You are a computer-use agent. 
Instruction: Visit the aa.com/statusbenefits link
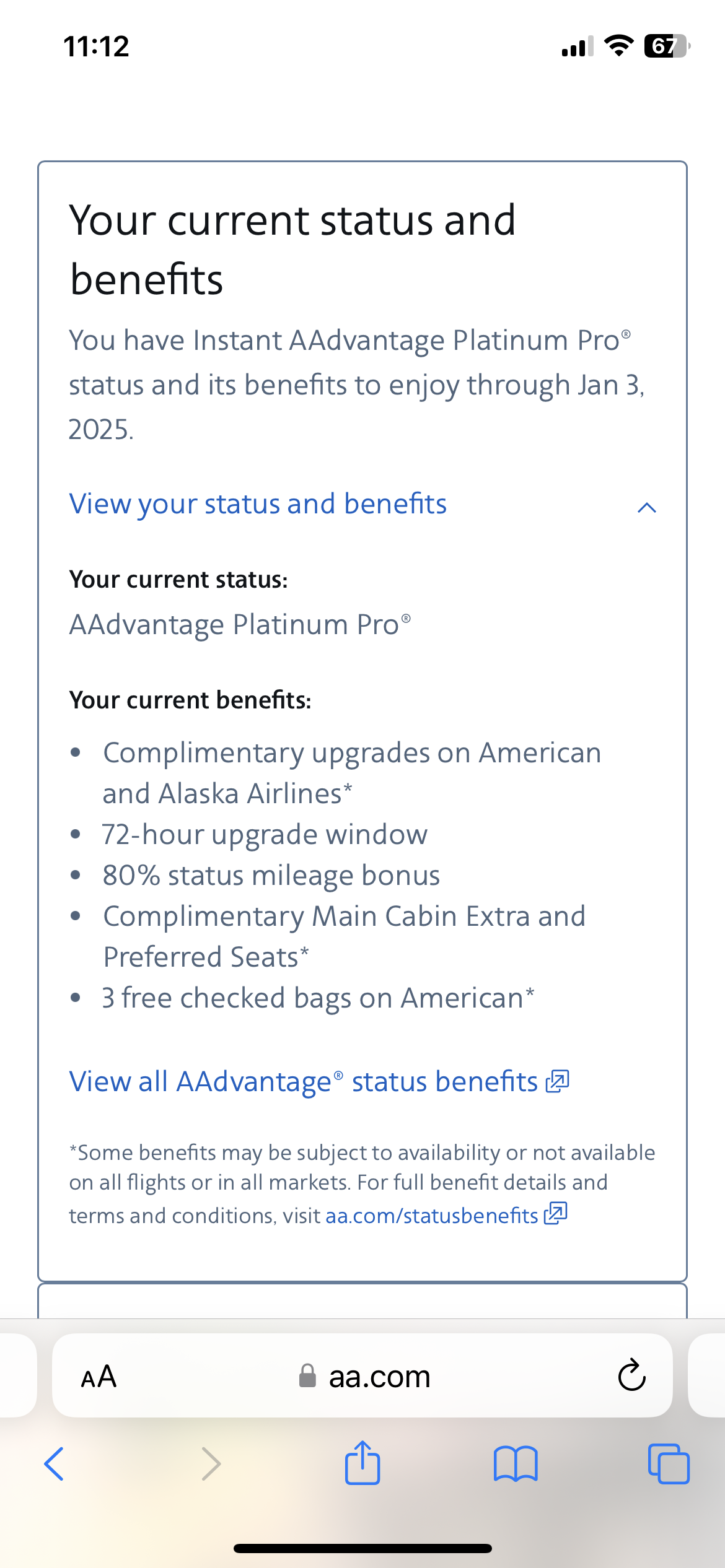point(431,1216)
